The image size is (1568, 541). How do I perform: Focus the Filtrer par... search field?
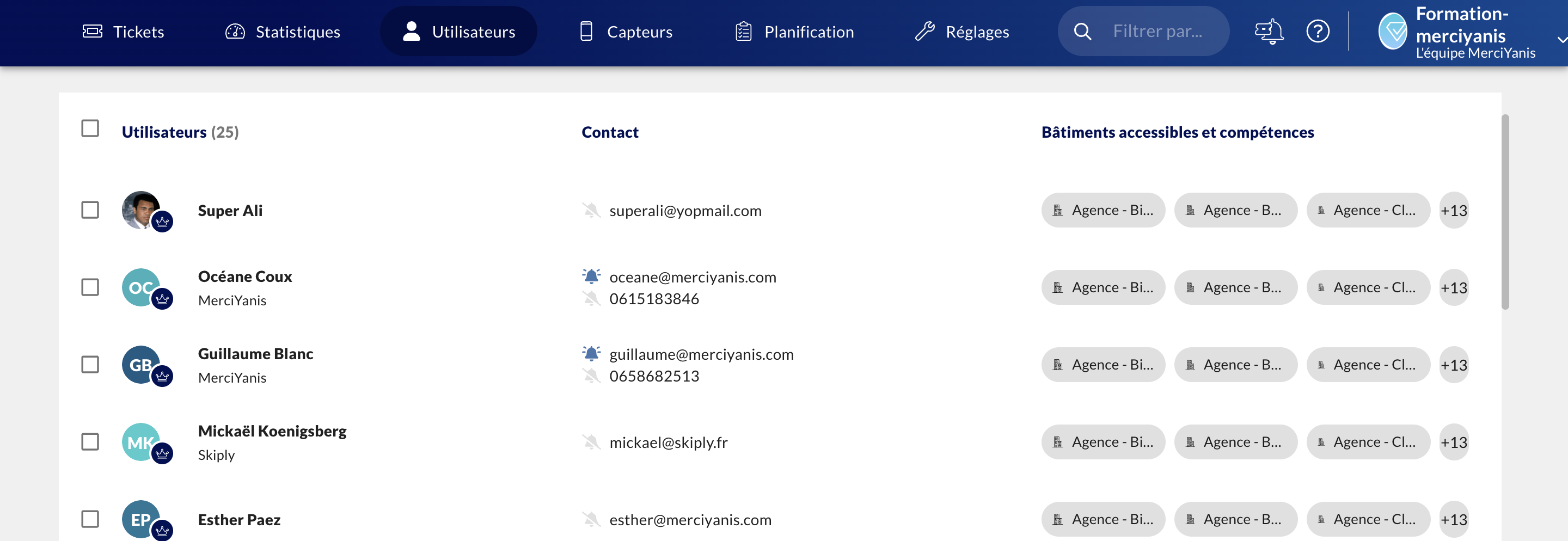click(x=1157, y=31)
